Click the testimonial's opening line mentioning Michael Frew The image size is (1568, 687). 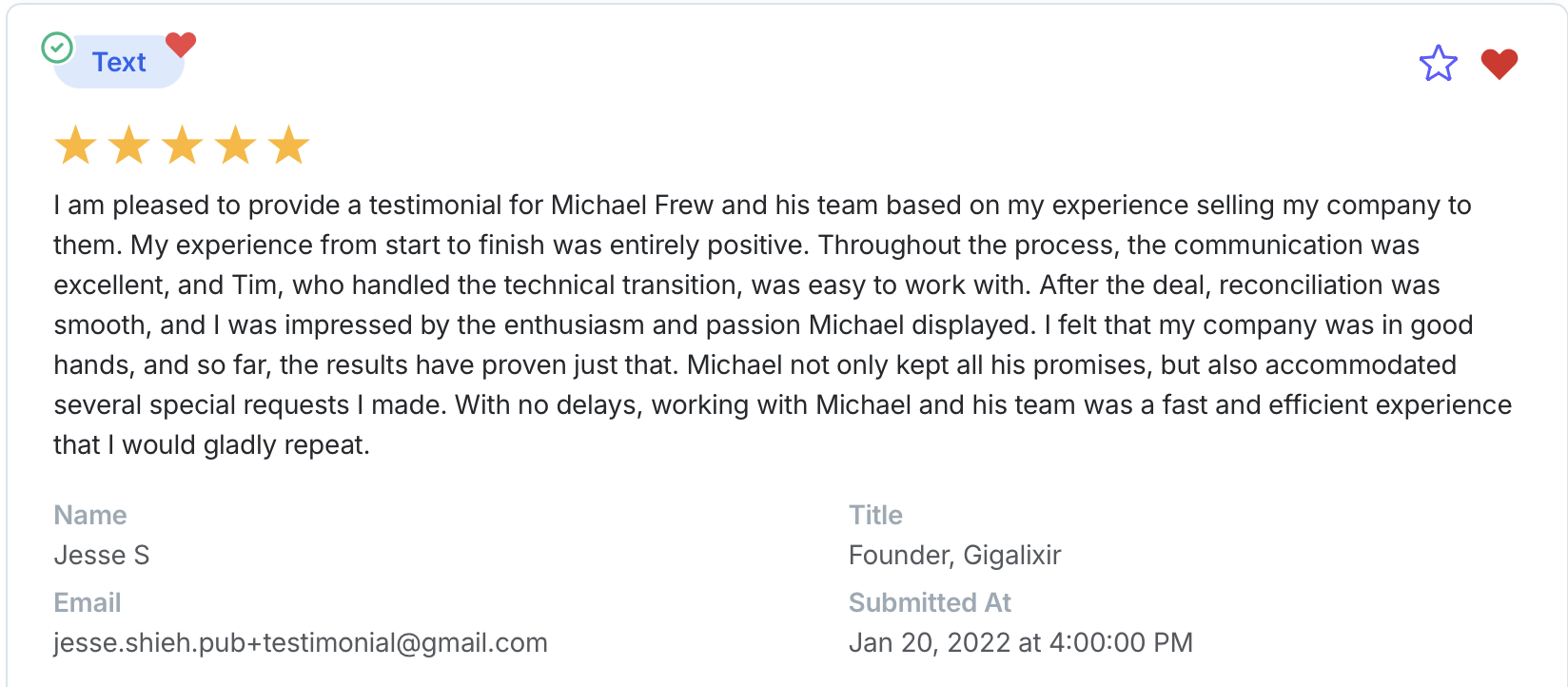point(761,206)
